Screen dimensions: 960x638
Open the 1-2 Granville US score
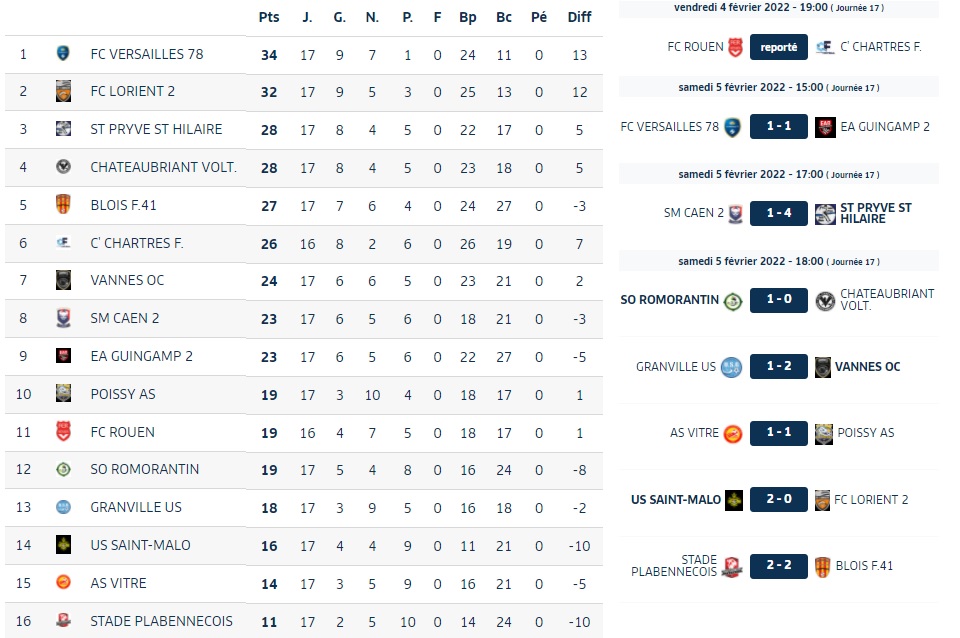(779, 366)
